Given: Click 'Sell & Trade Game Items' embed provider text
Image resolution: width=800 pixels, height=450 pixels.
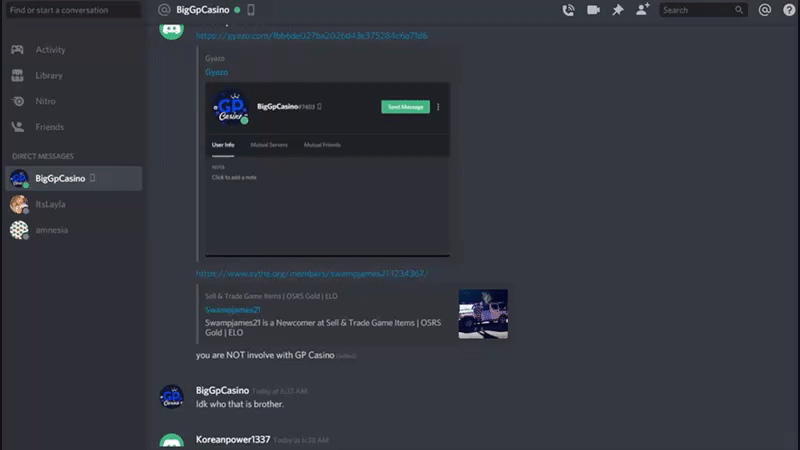Looking at the screenshot, I should pos(271,296).
